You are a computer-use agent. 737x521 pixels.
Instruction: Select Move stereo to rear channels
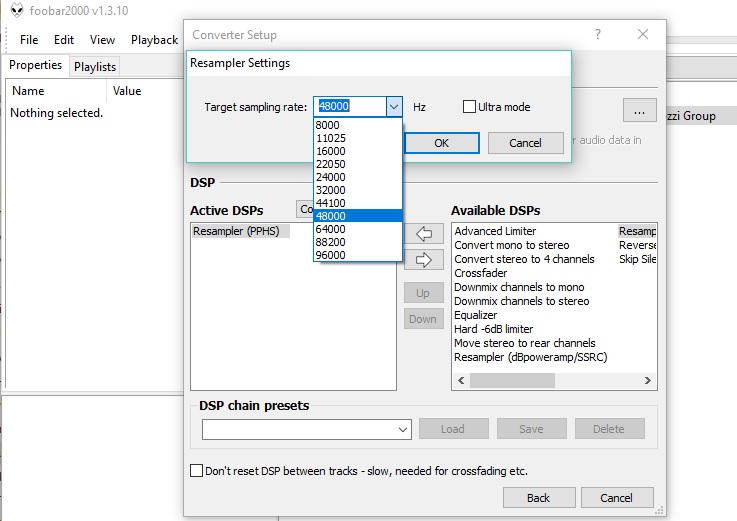525,343
